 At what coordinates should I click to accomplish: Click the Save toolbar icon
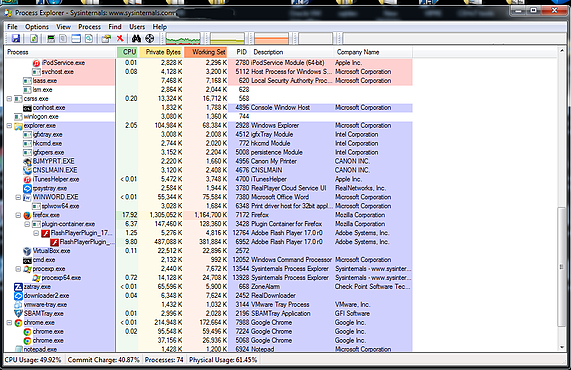16,38
